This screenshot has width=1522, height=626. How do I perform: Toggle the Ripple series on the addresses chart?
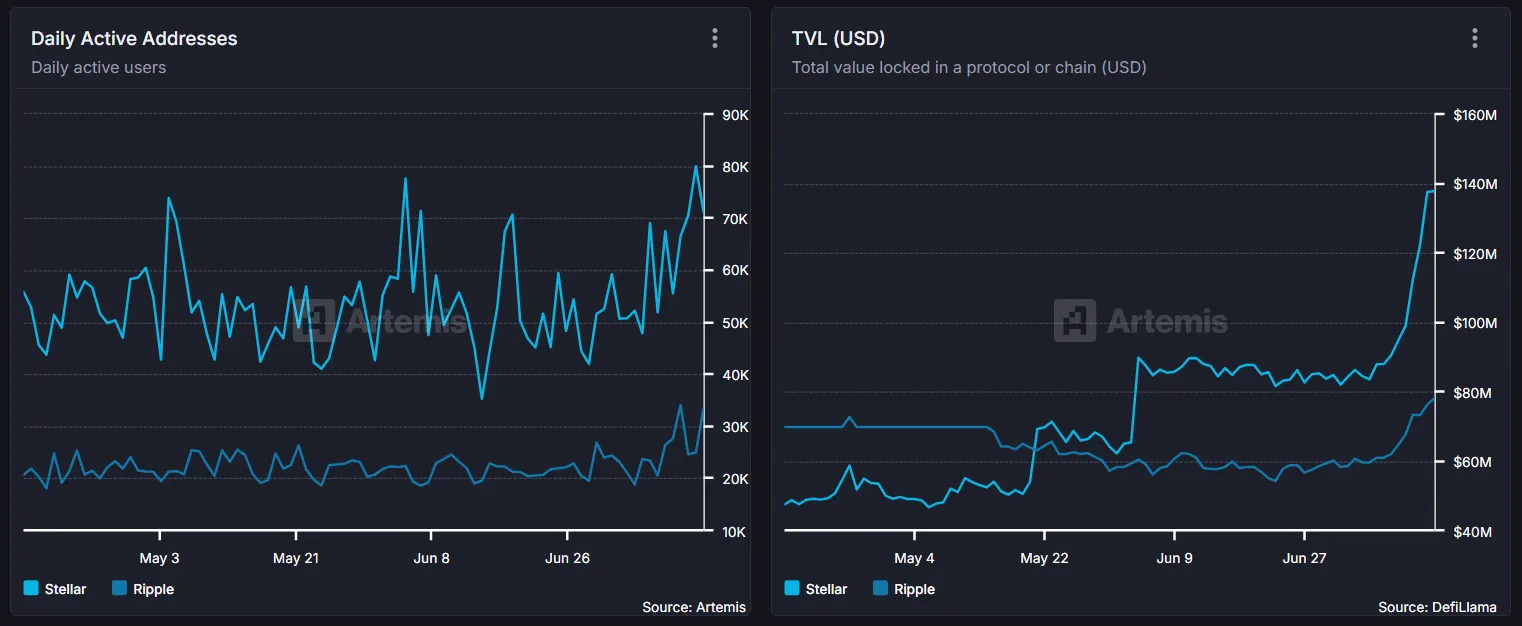click(143, 589)
